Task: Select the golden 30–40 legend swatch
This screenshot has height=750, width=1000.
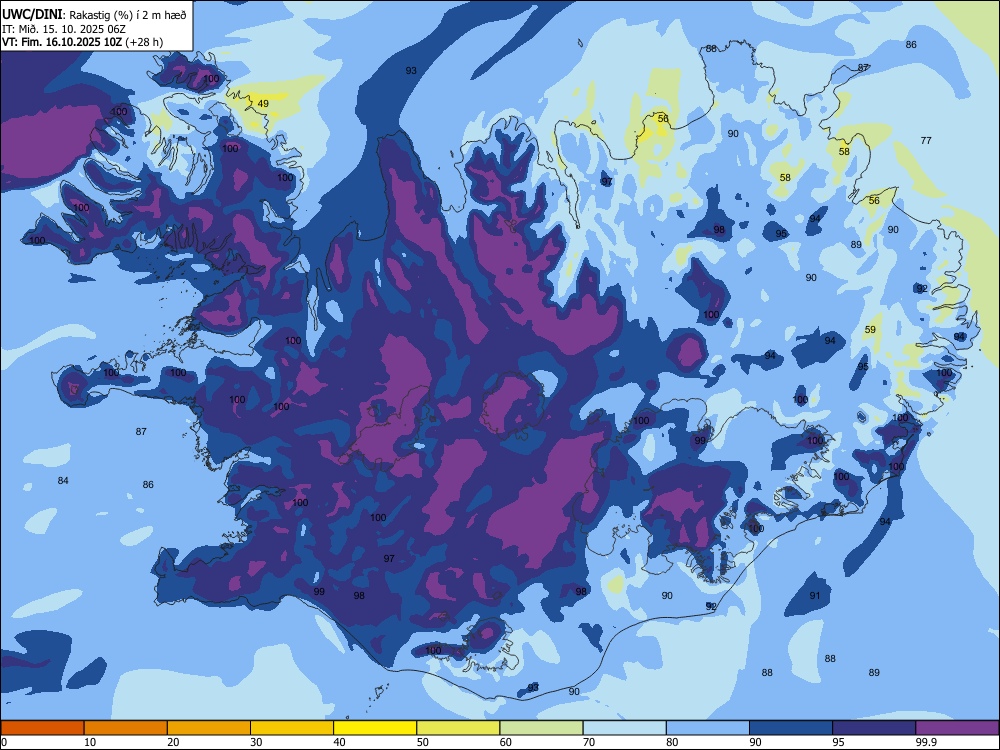Action: (x=292, y=728)
